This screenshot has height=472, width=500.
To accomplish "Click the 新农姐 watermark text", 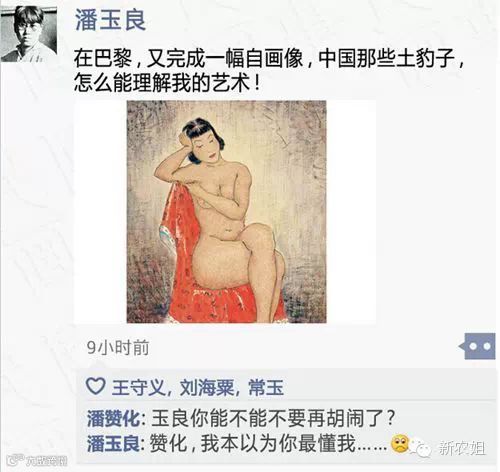I will [462, 448].
